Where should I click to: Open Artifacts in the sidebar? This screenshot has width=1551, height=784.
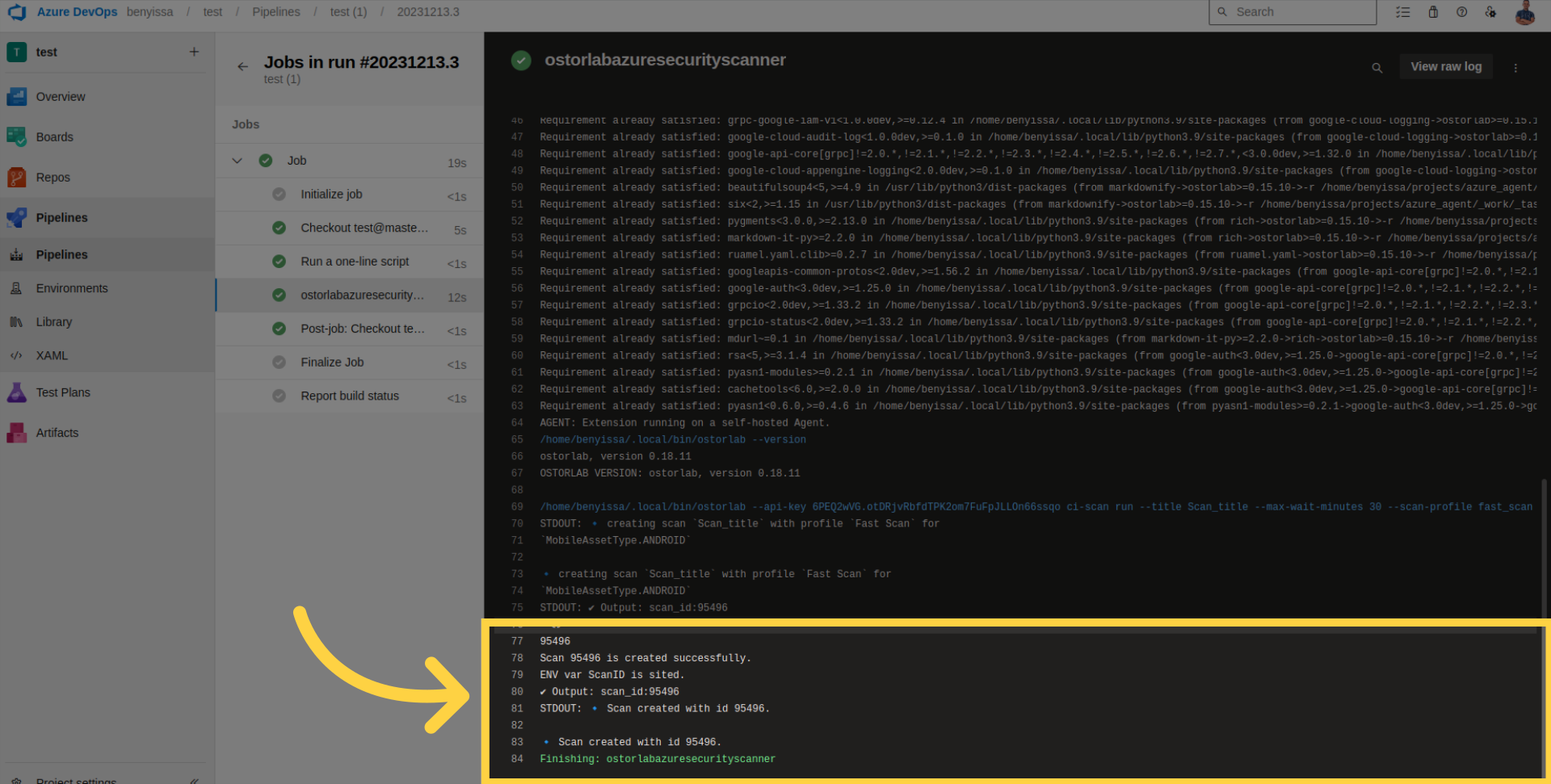coord(57,433)
